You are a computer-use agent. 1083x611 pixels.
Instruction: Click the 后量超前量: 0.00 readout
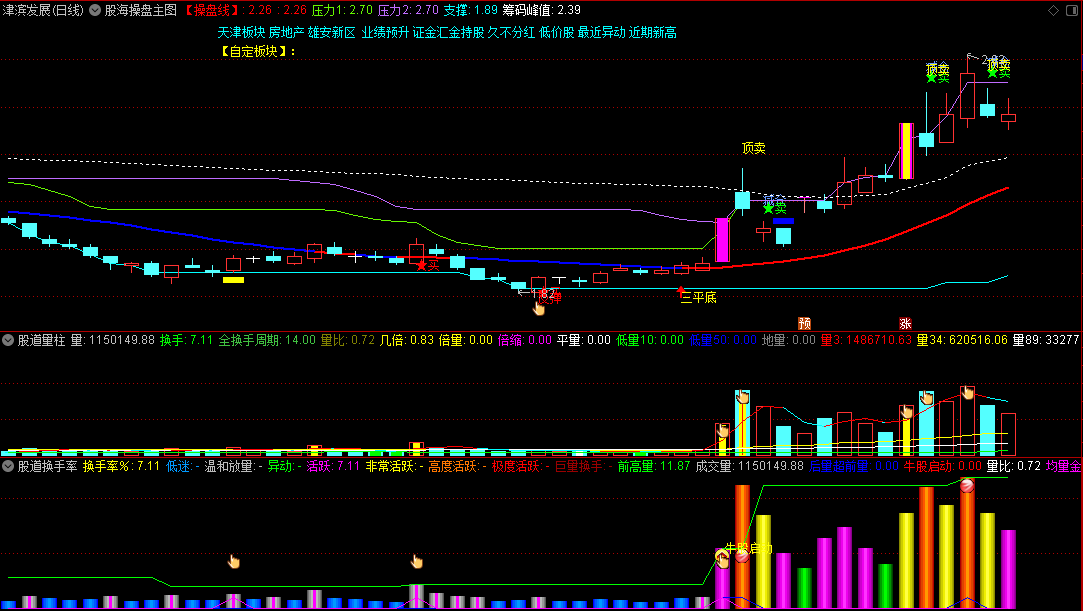click(854, 466)
